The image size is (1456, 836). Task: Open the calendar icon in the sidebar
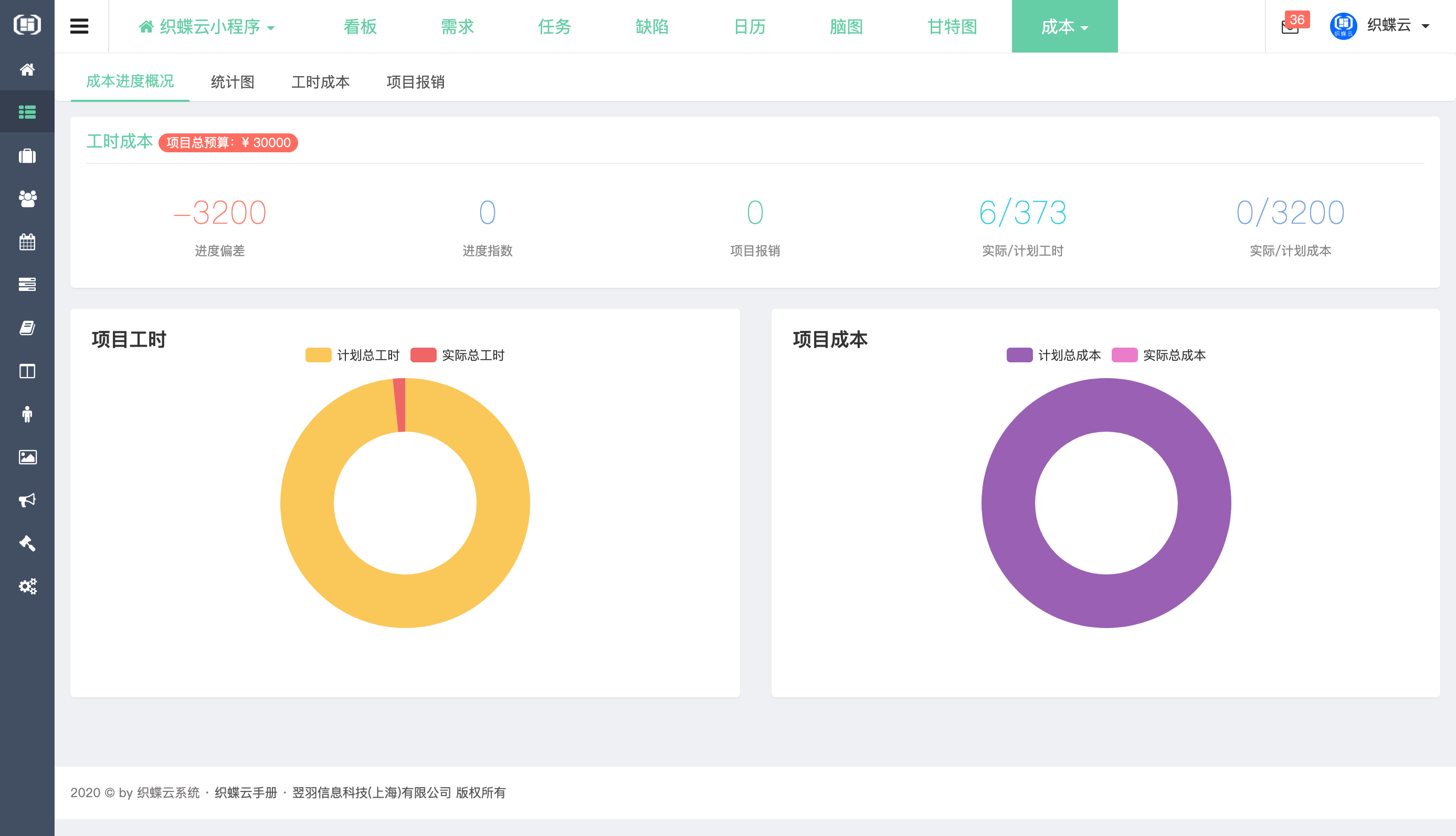tap(27, 242)
